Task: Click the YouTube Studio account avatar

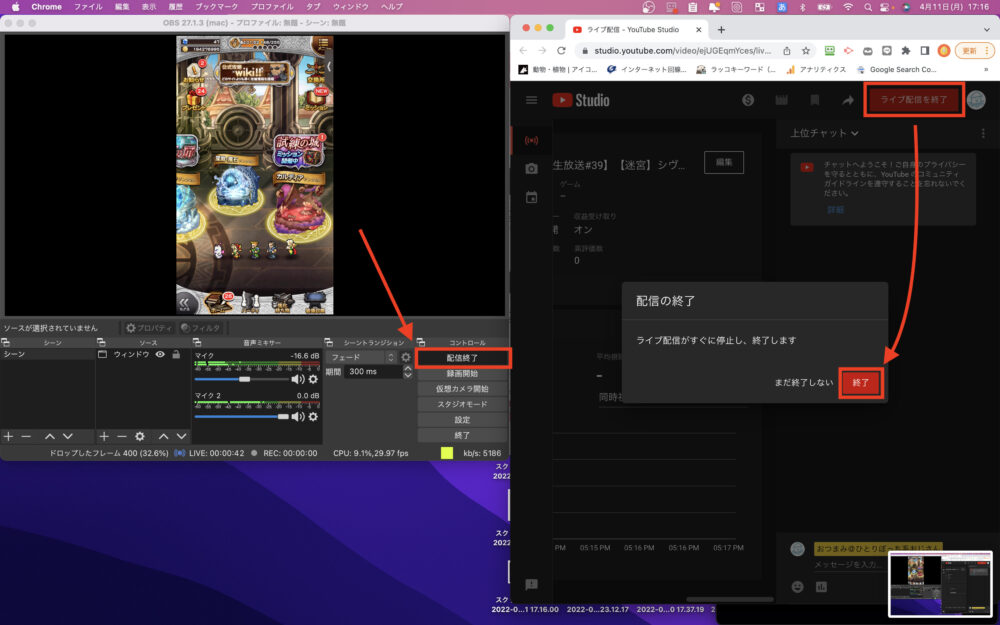Action: [976, 100]
